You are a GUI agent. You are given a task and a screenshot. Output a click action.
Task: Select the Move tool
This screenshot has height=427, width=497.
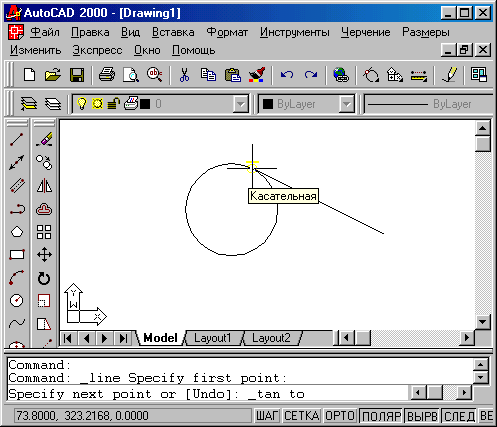[44, 255]
